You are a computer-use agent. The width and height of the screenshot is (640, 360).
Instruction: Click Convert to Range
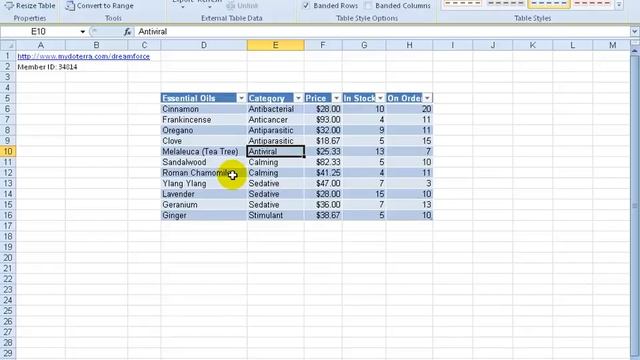coord(100,6)
